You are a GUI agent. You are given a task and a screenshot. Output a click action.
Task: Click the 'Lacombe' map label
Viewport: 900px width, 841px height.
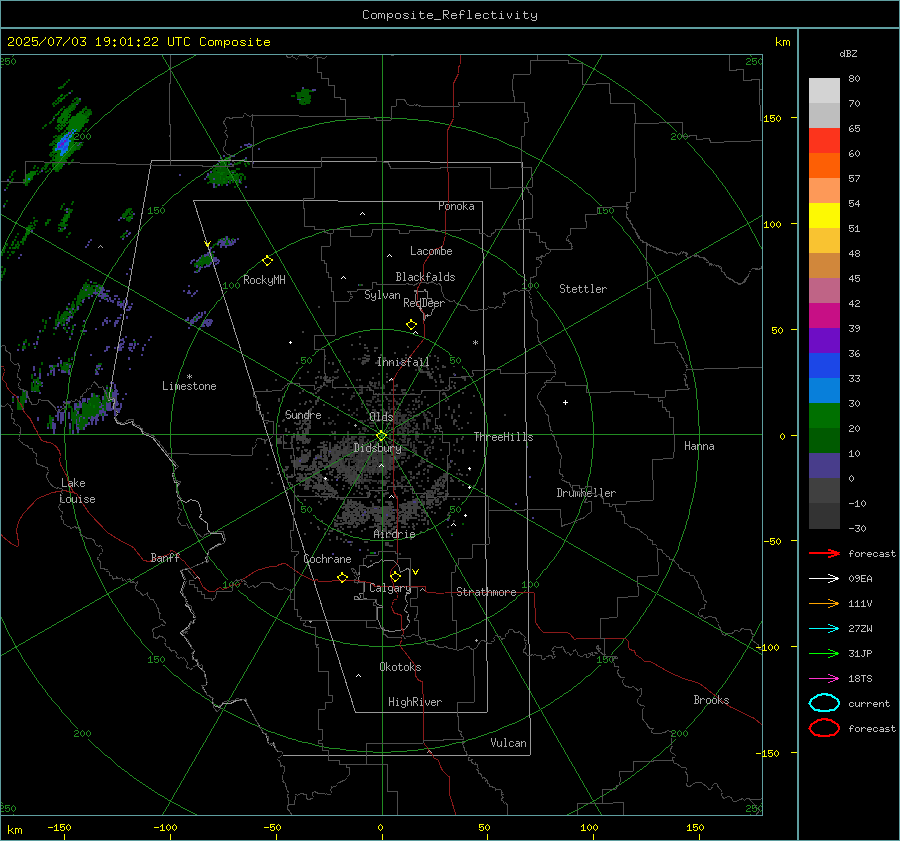tap(431, 251)
